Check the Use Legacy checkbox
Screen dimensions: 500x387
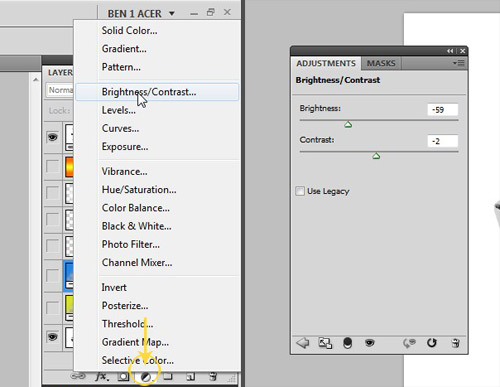tap(300, 191)
